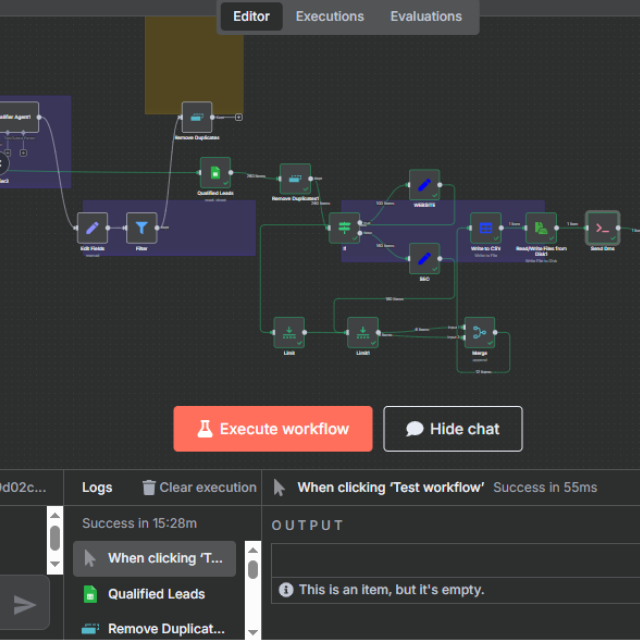Image resolution: width=640 pixels, height=640 pixels.
Task: Switch to the Executions tab
Action: point(330,16)
